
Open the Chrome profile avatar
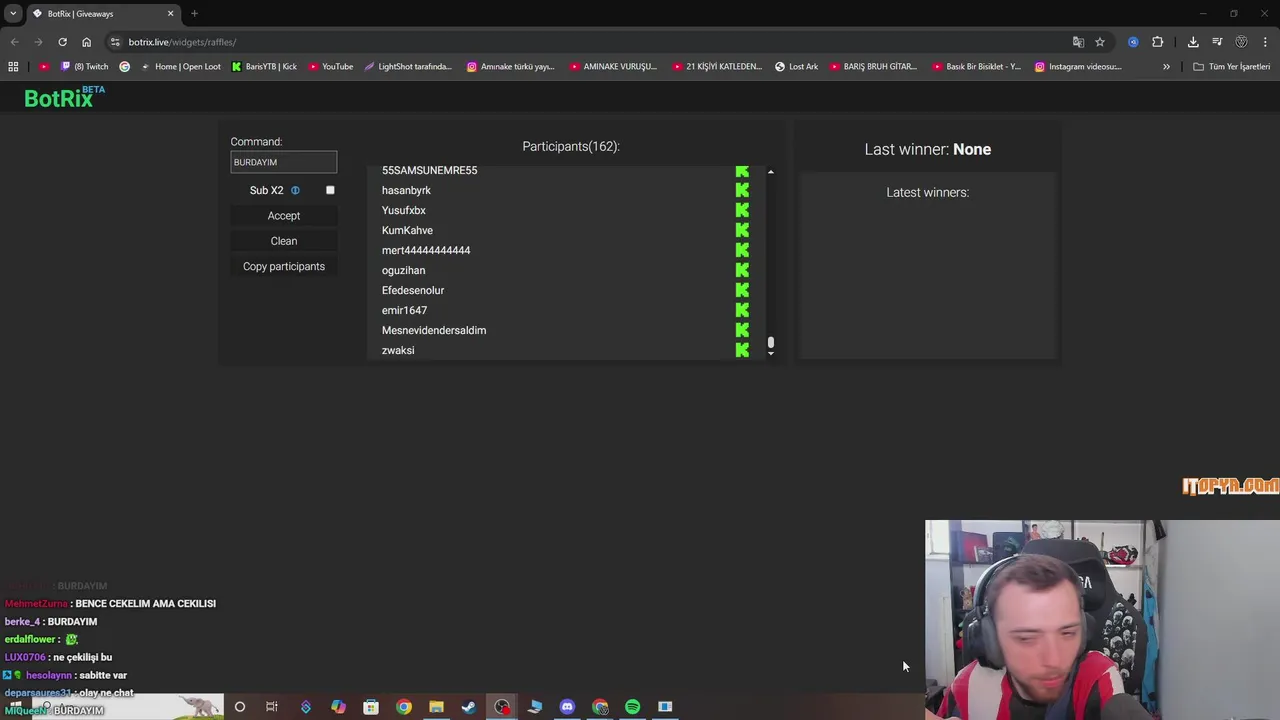1241,42
